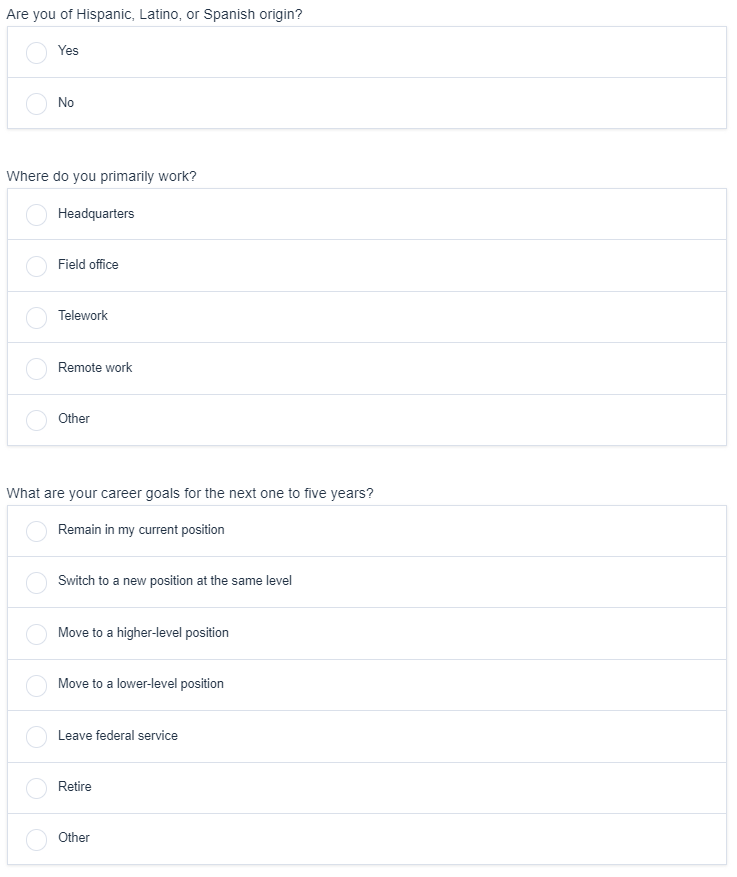The height and width of the screenshot is (877, 737).
Task: Click the Retire answer label text
Action: coord(75,787)
